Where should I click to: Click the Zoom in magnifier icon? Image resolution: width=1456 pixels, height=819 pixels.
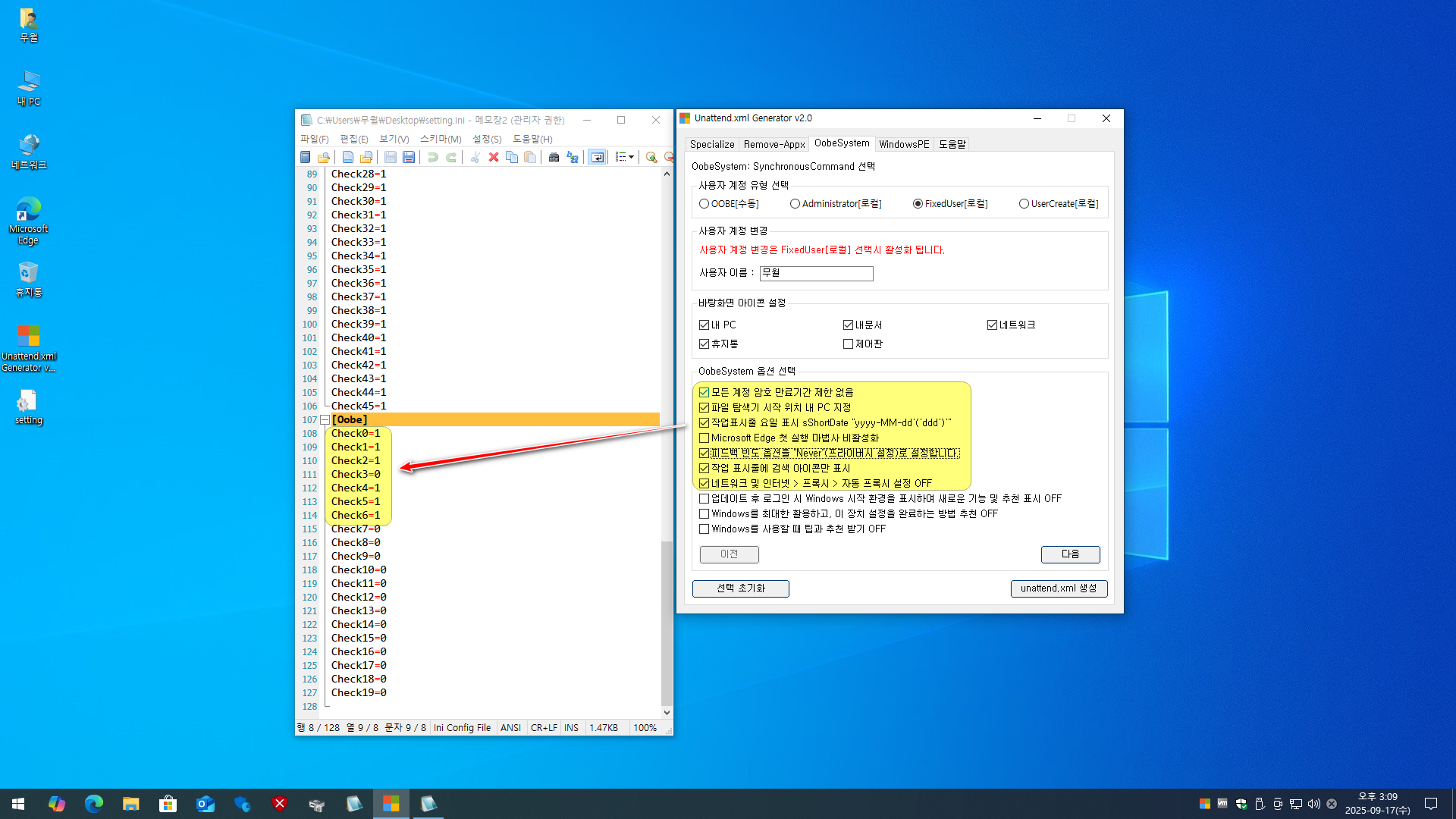651,157
